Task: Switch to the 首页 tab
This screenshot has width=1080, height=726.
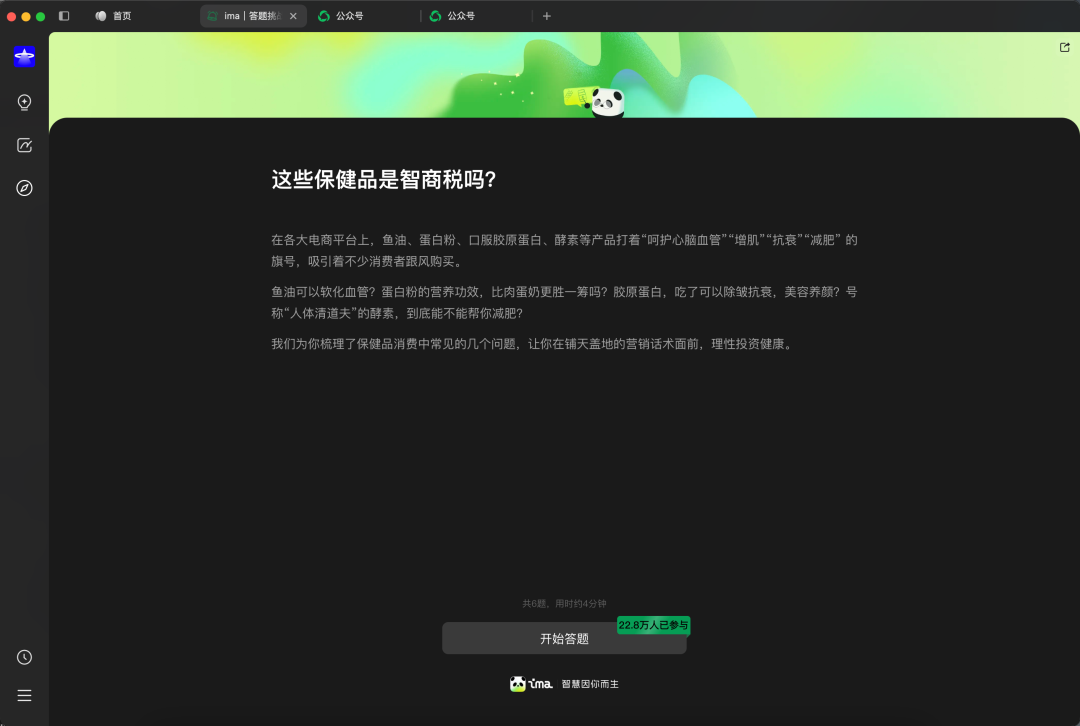Action: click(x=114, y=15)
